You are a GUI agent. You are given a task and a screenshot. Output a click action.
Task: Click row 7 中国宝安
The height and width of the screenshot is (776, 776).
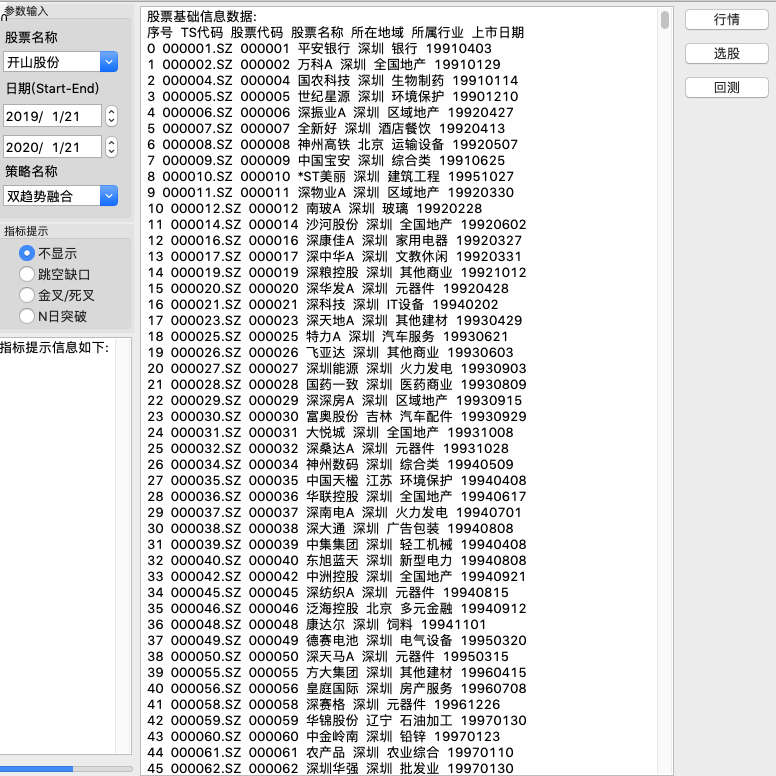(326, 160)
